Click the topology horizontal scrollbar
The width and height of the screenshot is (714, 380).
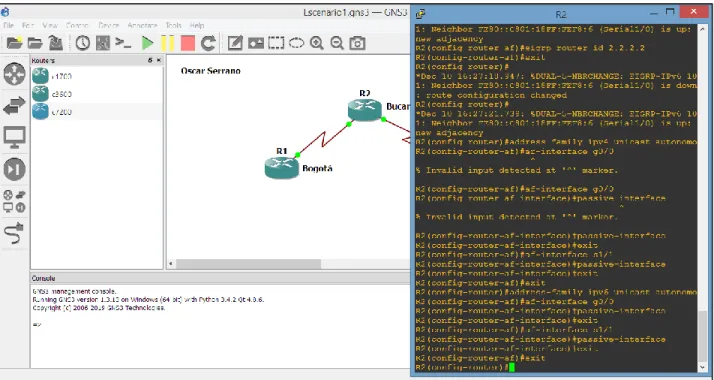248,263
